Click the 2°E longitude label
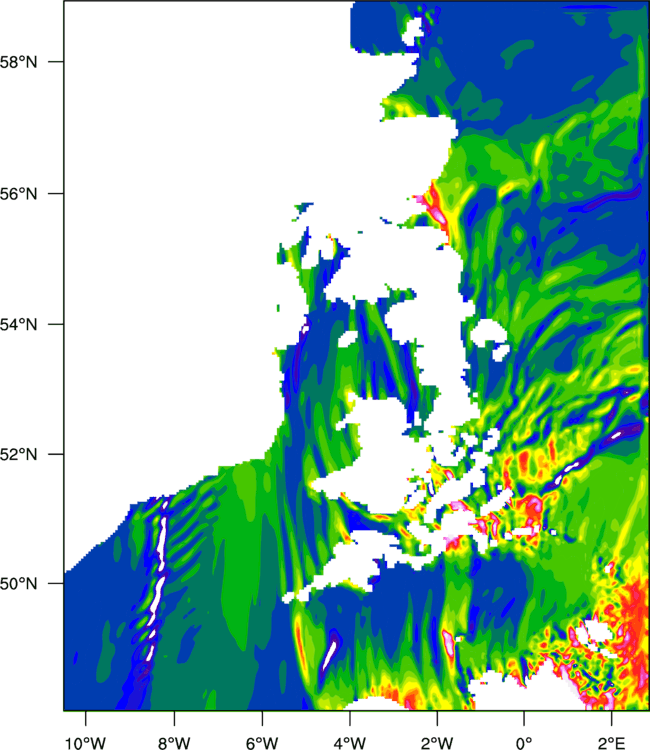650x750 pixels. coord(612,743)
